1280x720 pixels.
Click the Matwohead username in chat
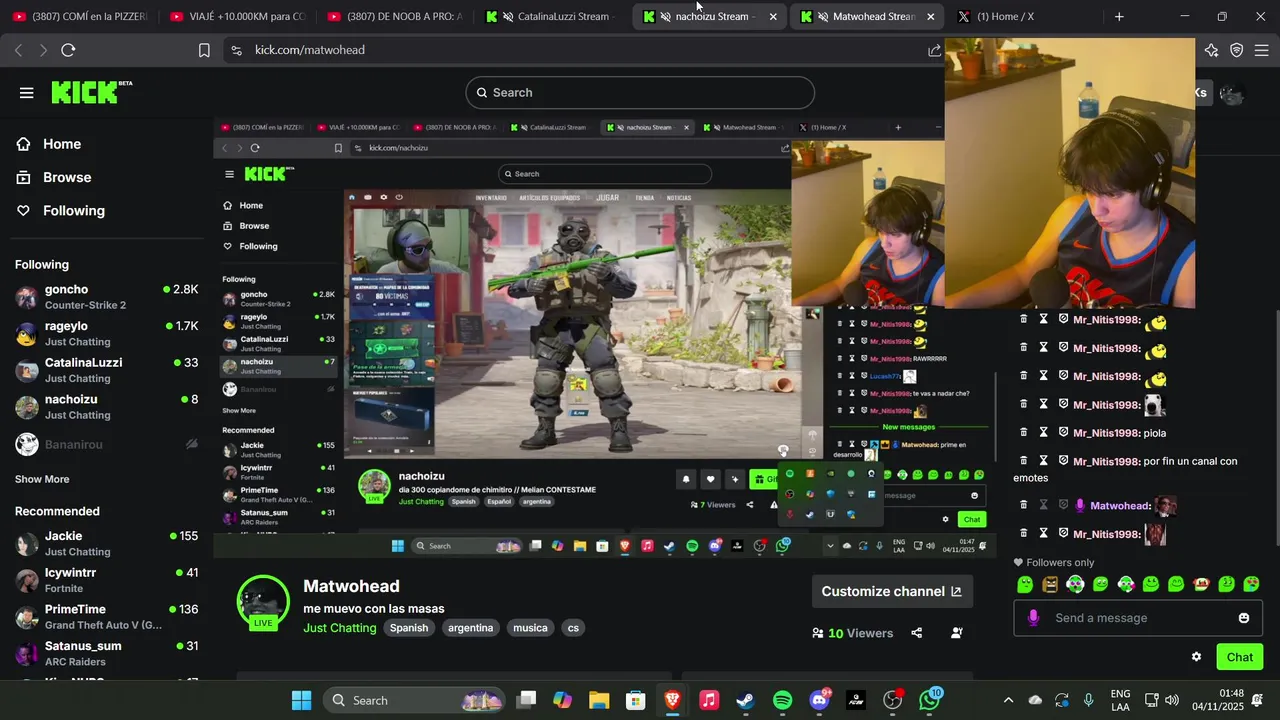[x=1120, y=506]
